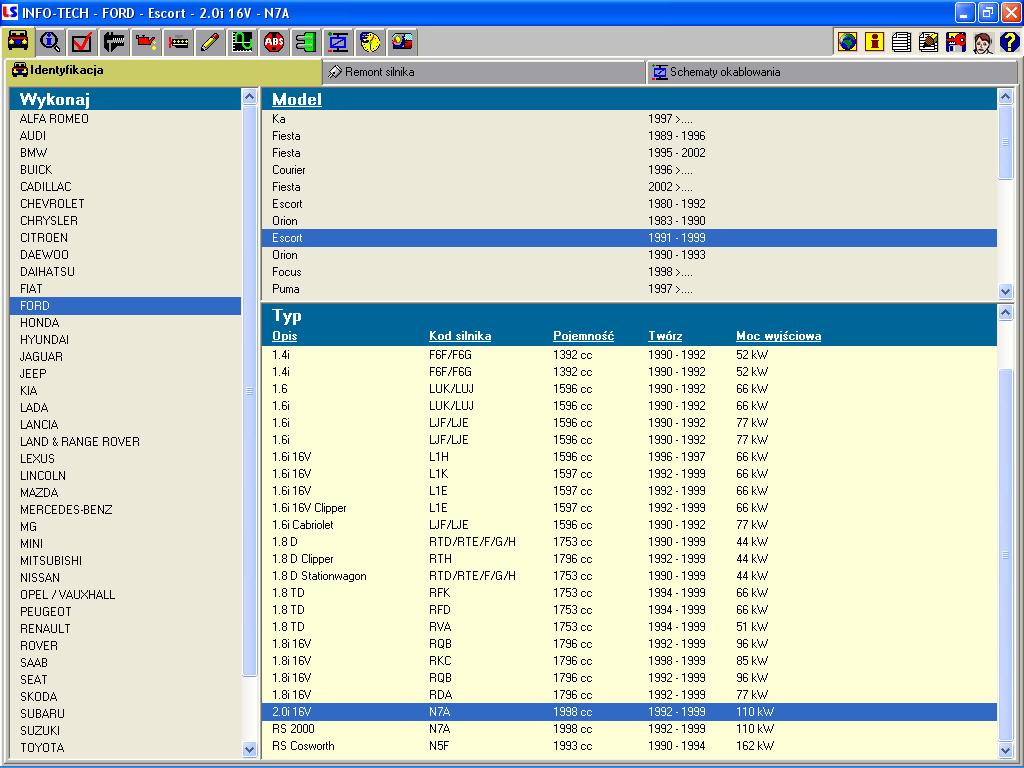Open the magnifier information search icon
Image resolution: width=1024 pixels, height=768 pixels.
tap(50, 42)
